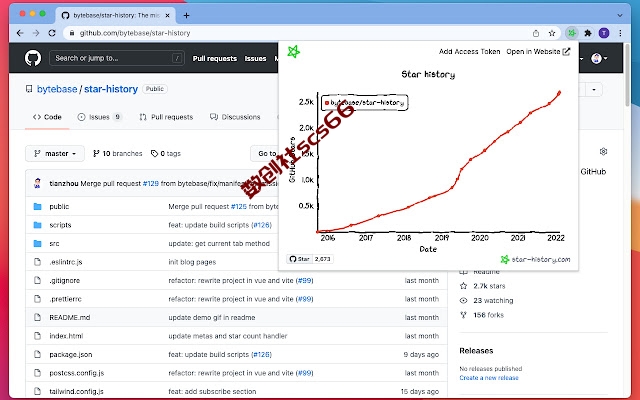This screenshot has width=640, height=400.
Task: Click the scripts folder icon
Action: pos(38,225)
